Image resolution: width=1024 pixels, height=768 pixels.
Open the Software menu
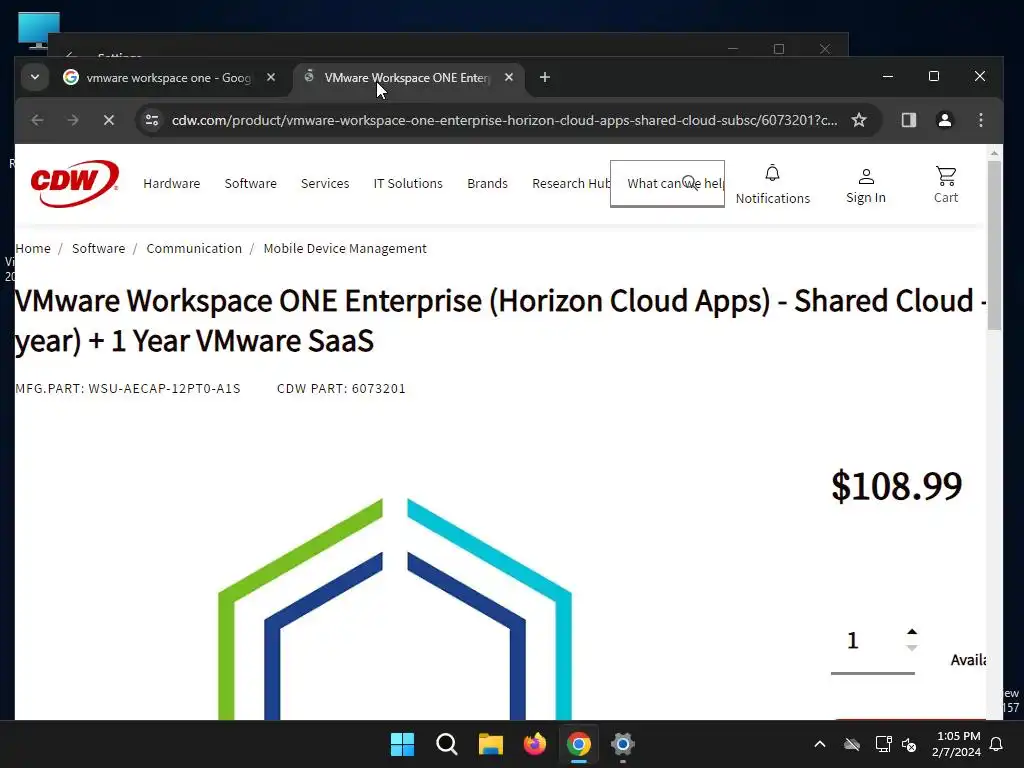click(x=251, y=184)
